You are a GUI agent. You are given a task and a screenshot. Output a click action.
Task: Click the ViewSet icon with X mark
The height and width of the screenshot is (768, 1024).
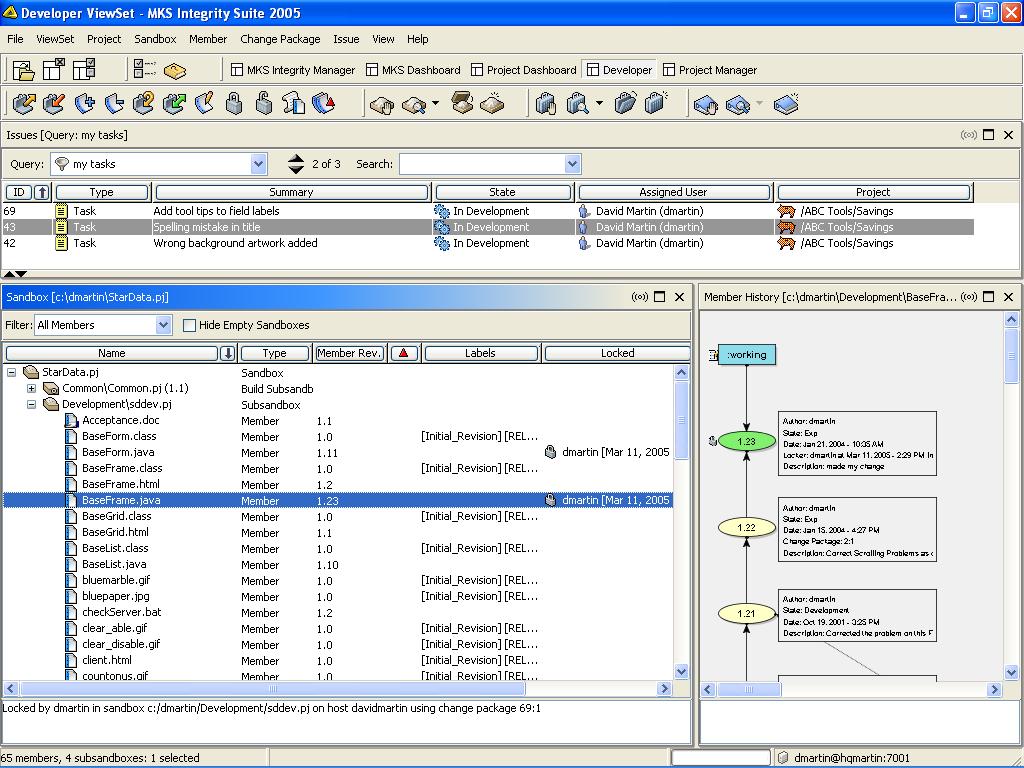tap(54, 69)
